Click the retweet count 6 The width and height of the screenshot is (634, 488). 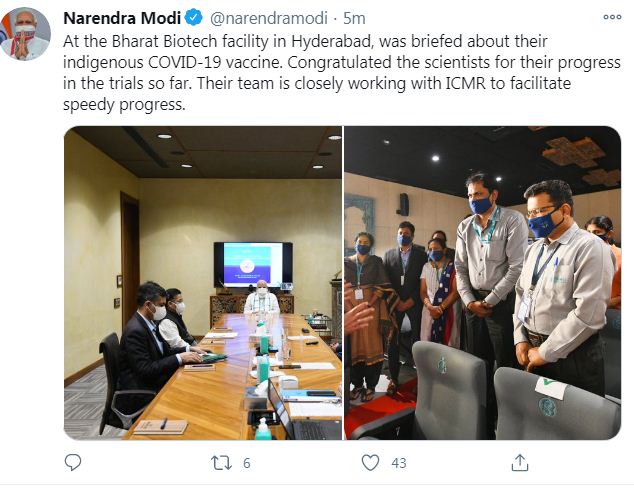click(247, 463)
